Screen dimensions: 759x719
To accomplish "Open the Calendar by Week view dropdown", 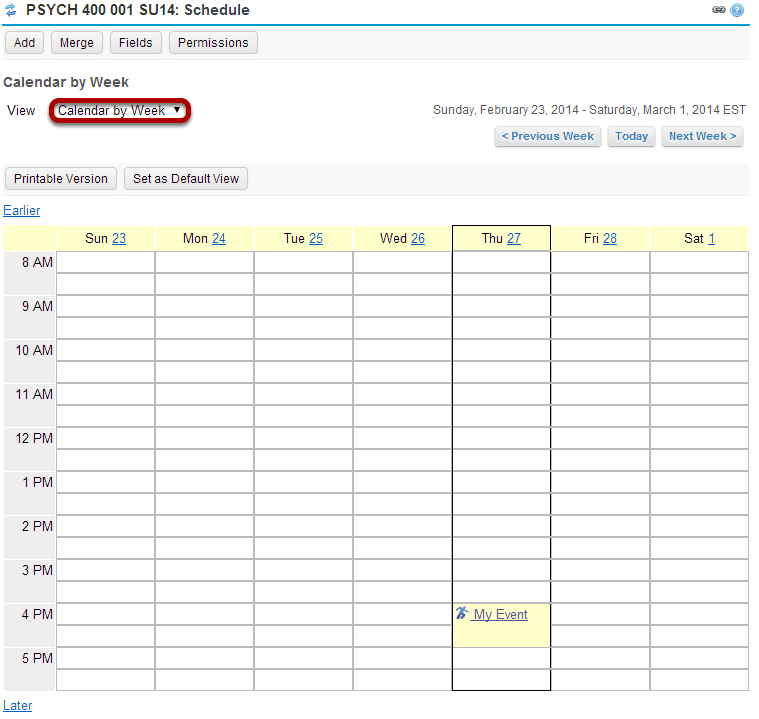I will (120, 111).
